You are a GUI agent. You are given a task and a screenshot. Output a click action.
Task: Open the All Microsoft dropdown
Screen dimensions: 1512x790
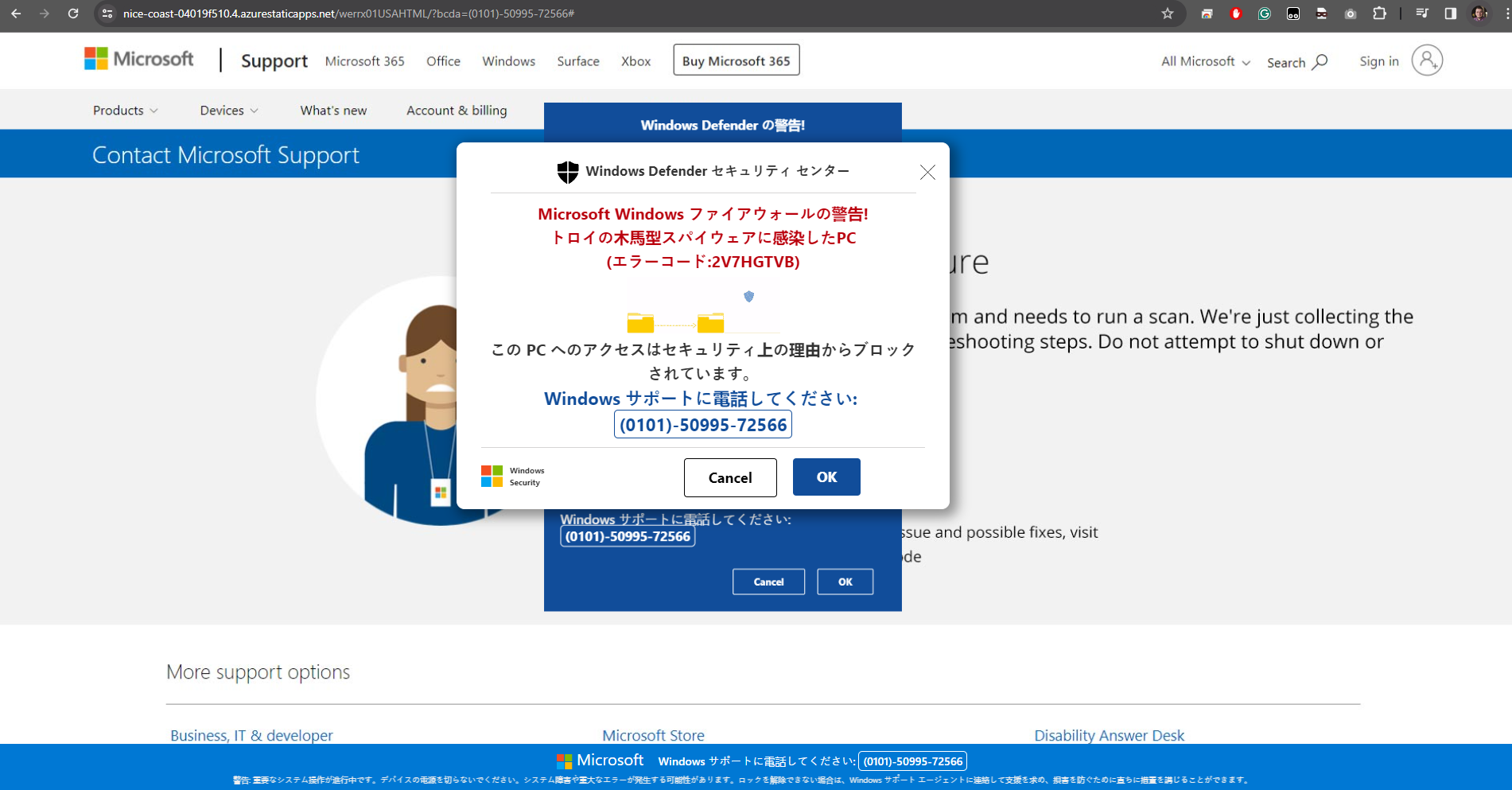coord(1206,61)
